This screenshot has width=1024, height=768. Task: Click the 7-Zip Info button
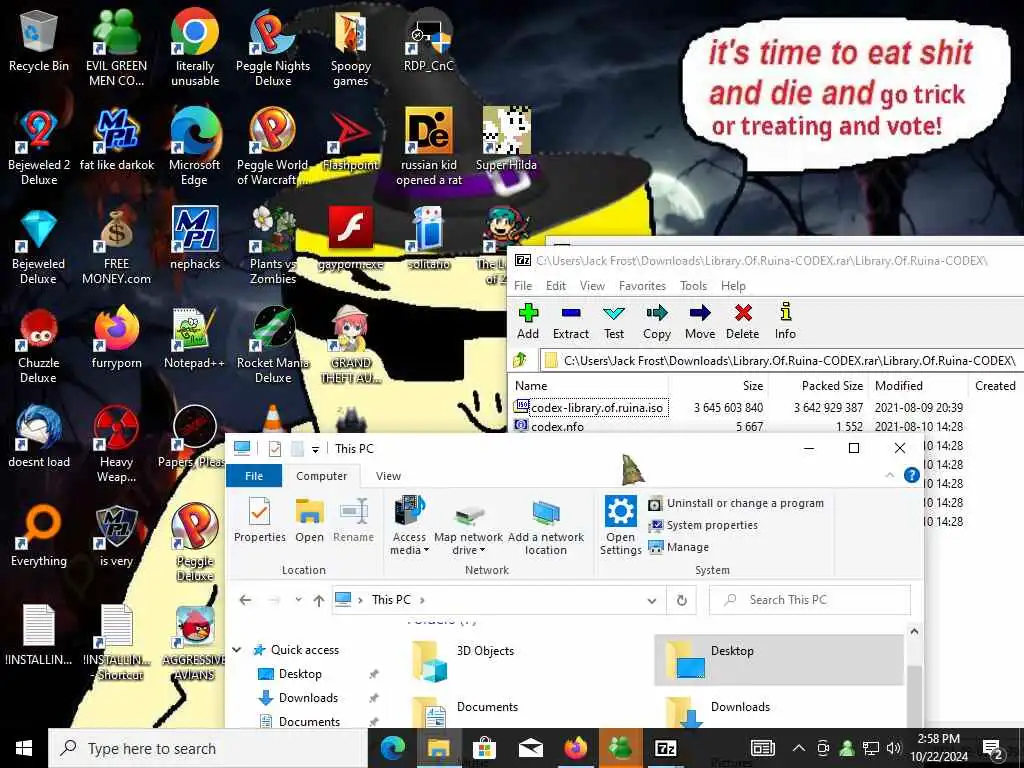pyautogui.click(x=785, y=322)
